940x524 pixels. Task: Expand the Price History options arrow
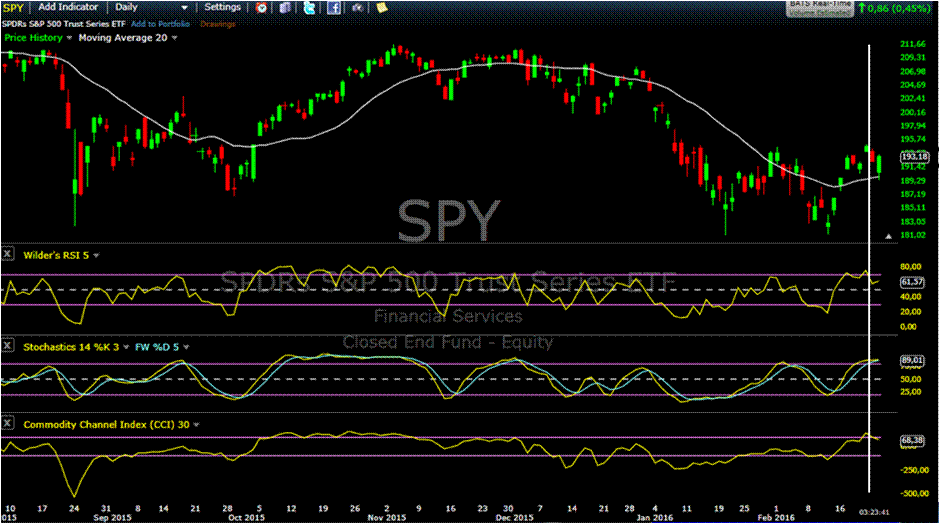[70, 38]
